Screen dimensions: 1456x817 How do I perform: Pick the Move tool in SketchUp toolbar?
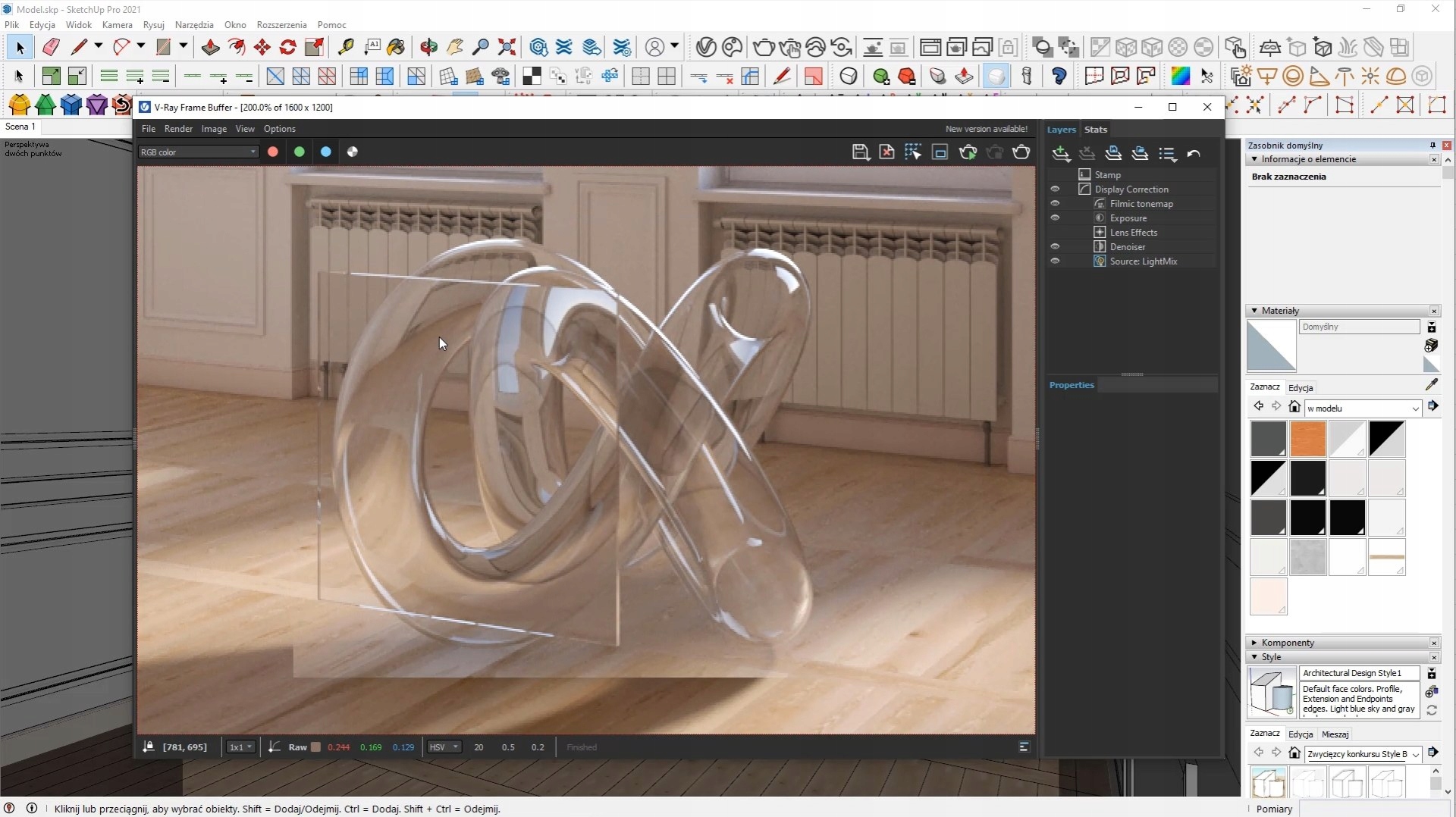click(262, 47)
